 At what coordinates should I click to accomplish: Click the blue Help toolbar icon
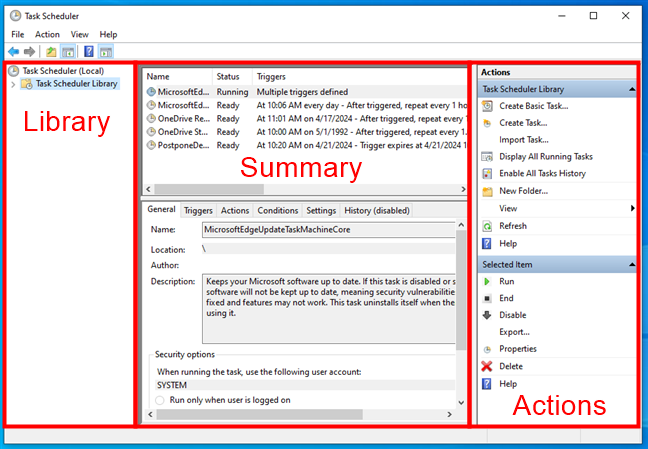pos(88,52)
